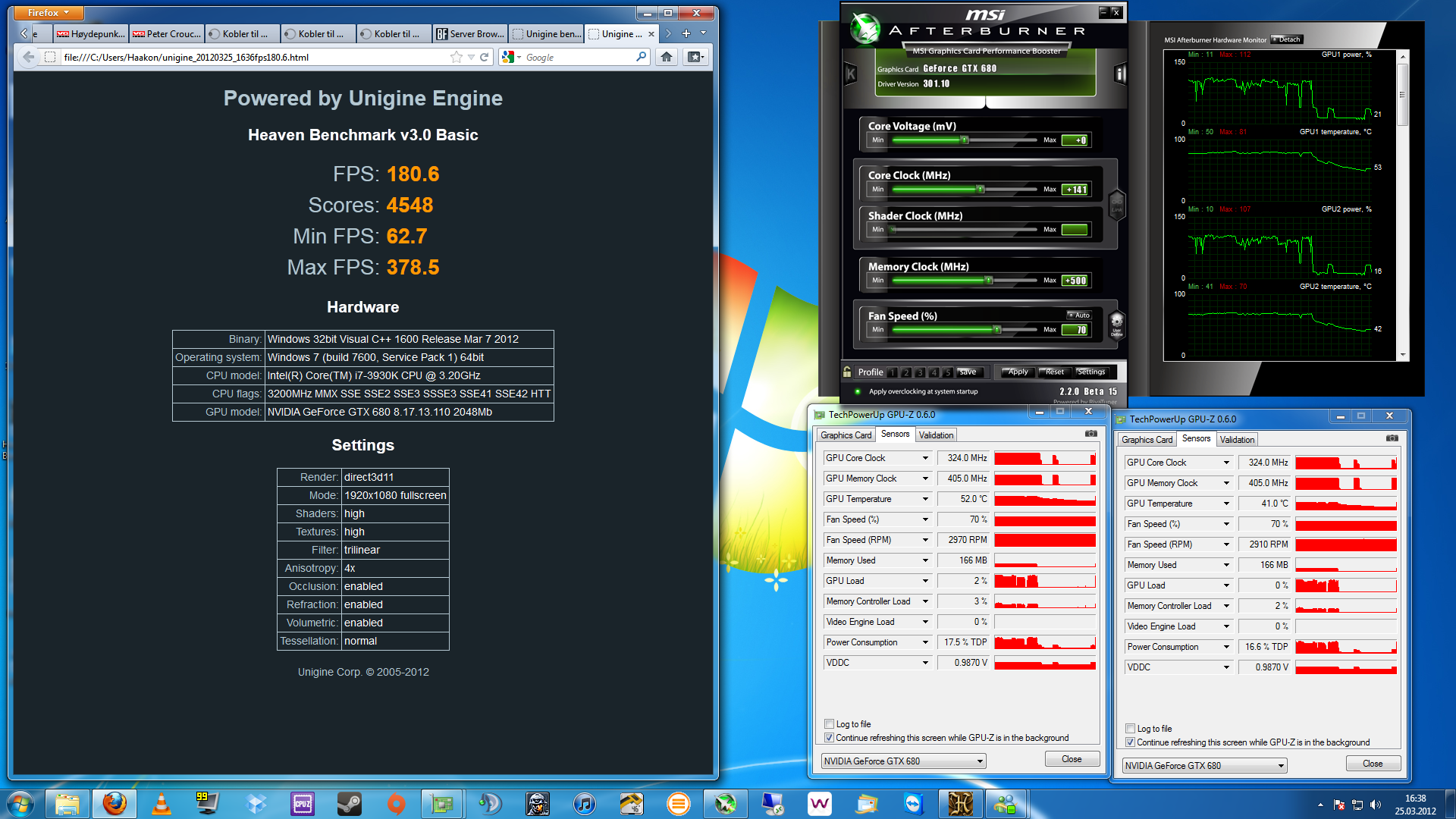Open VLC media player from the taskbar

click(x=162, y=803)
